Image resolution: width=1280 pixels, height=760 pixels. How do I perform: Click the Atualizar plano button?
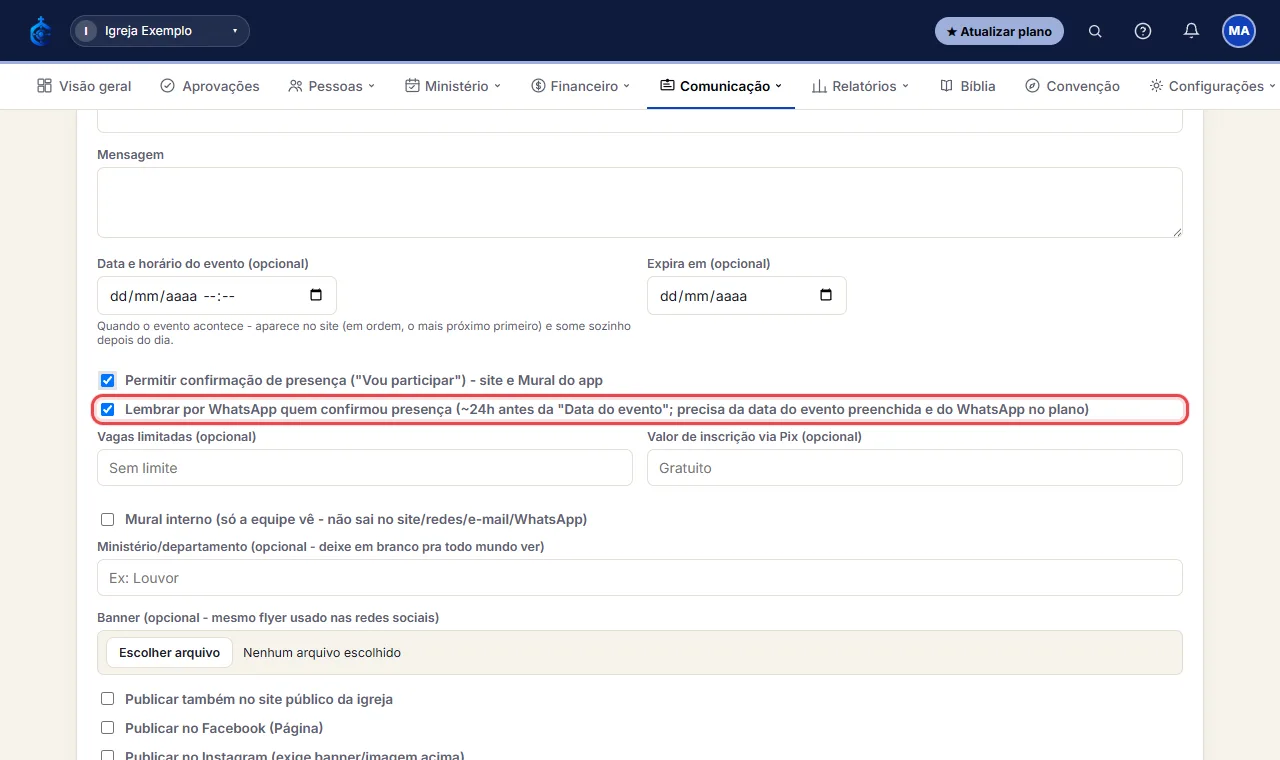(999, 31)
